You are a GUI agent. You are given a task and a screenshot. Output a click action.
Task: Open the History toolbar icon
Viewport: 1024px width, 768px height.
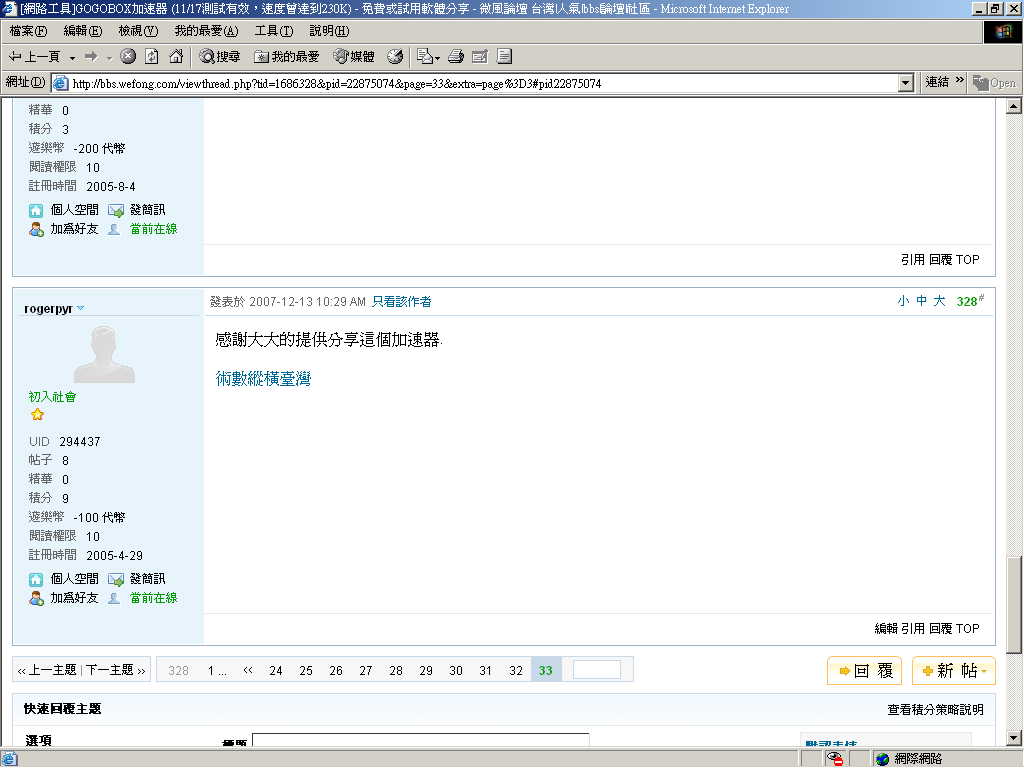[395, 56]
